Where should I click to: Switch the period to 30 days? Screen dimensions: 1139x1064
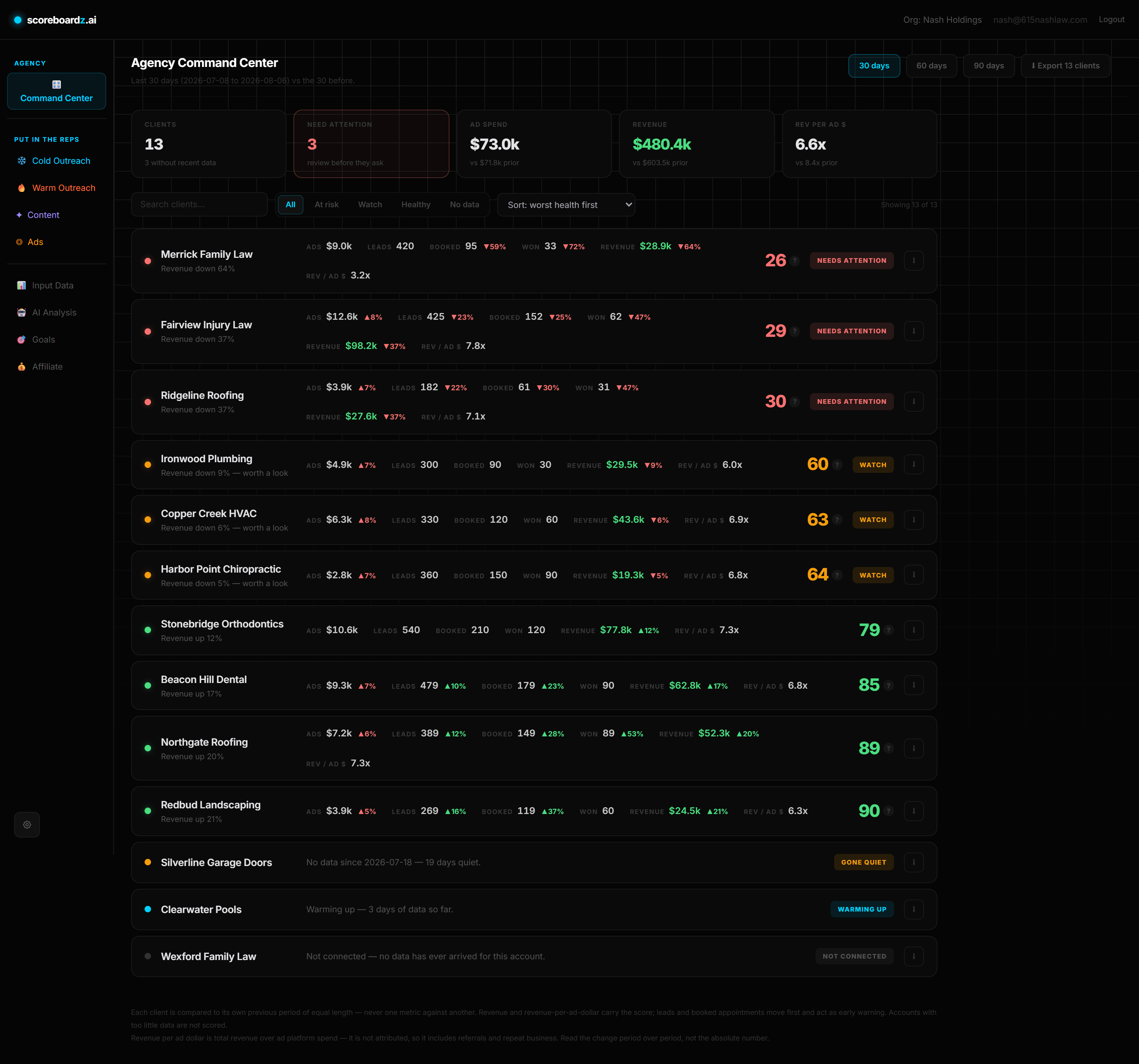point(874,66)
